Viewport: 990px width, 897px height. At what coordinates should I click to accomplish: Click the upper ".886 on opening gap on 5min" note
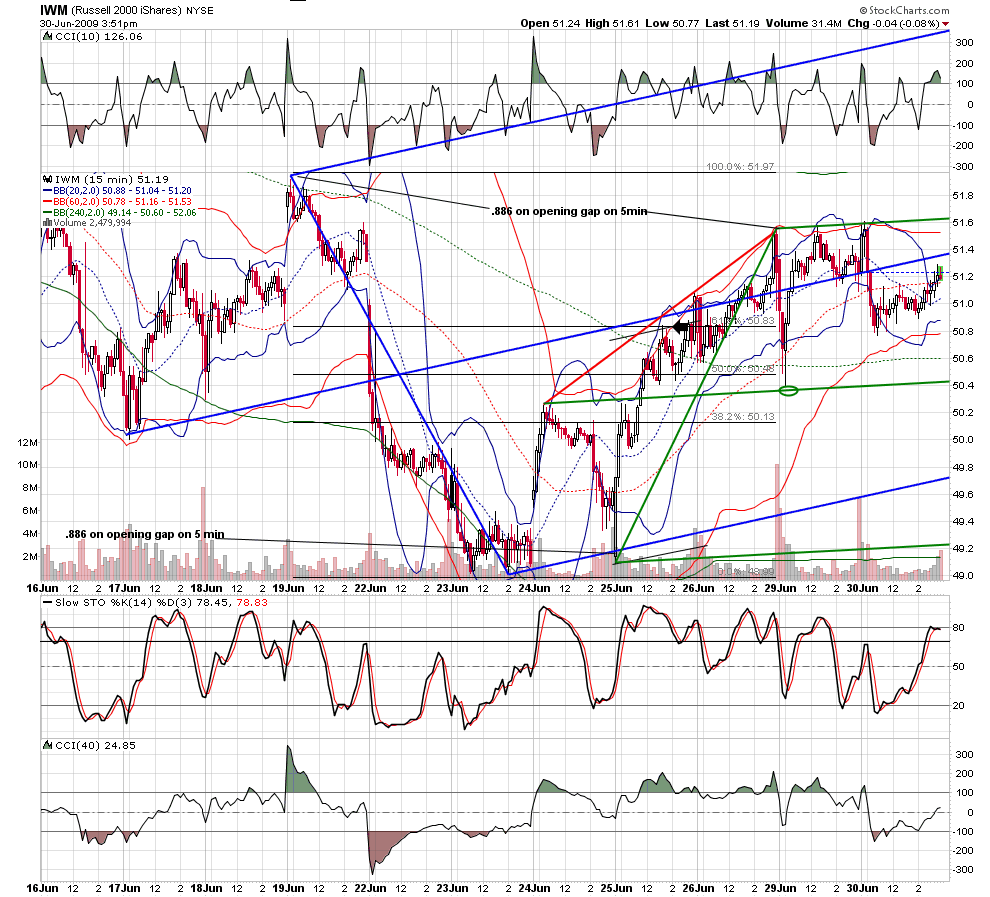(x=569, y=211)
